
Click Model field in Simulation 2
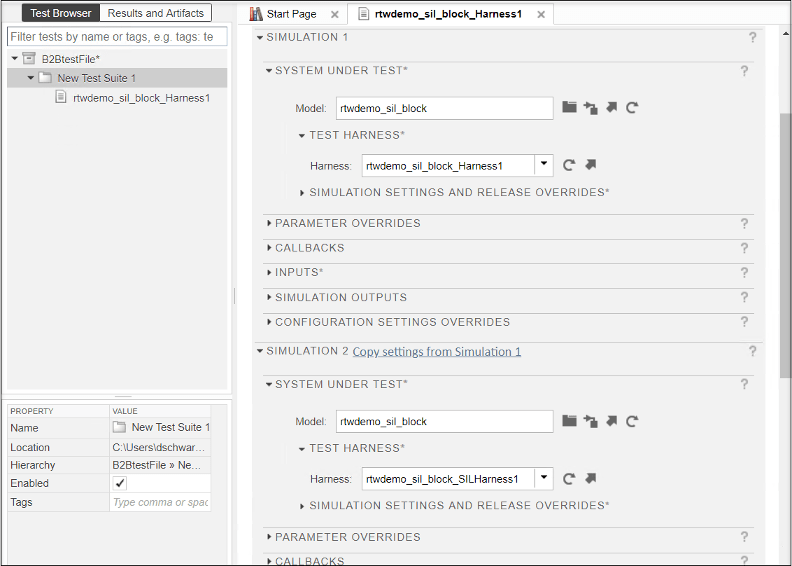click(x=444, y=421)
